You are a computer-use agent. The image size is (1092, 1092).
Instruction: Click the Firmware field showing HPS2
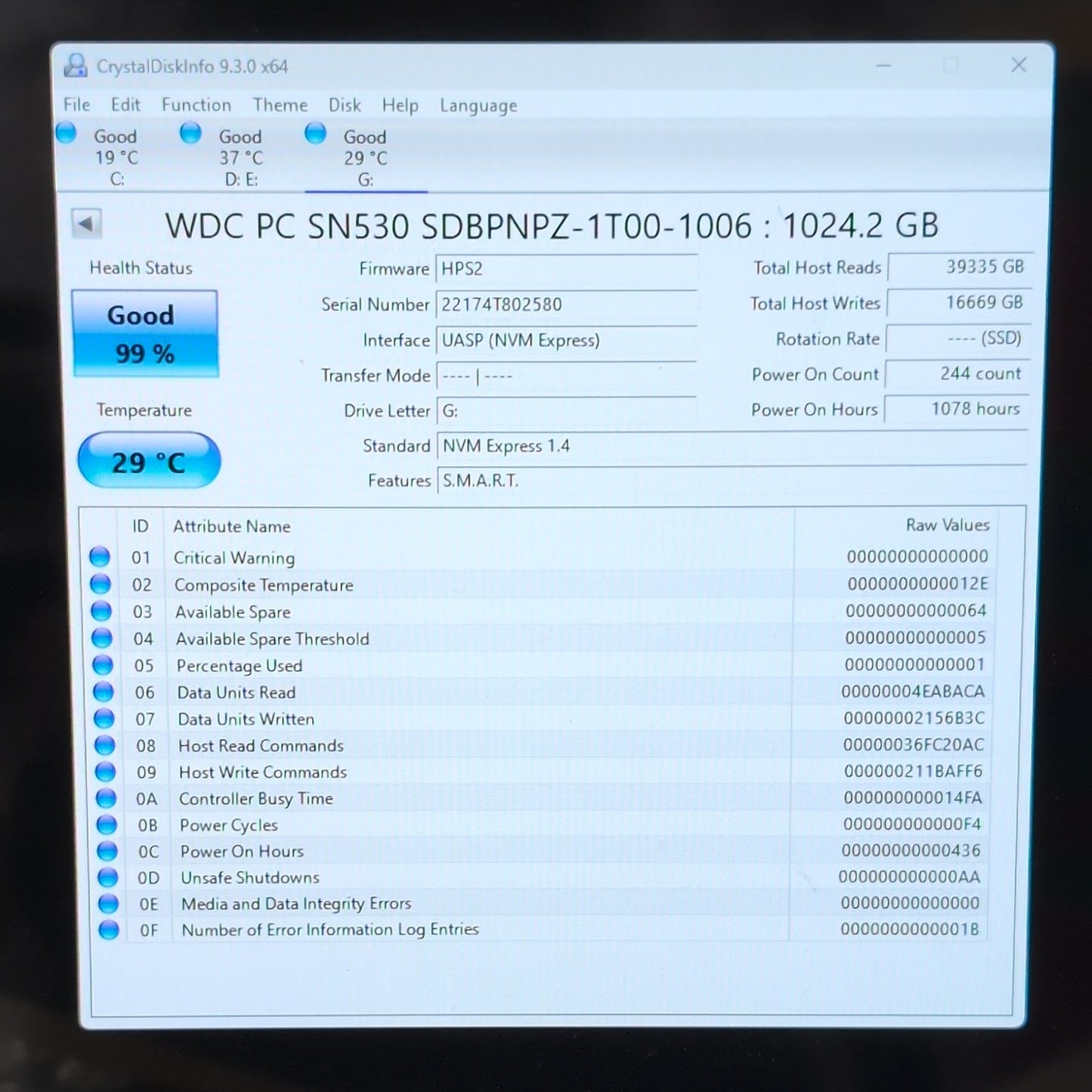(566, 269)
